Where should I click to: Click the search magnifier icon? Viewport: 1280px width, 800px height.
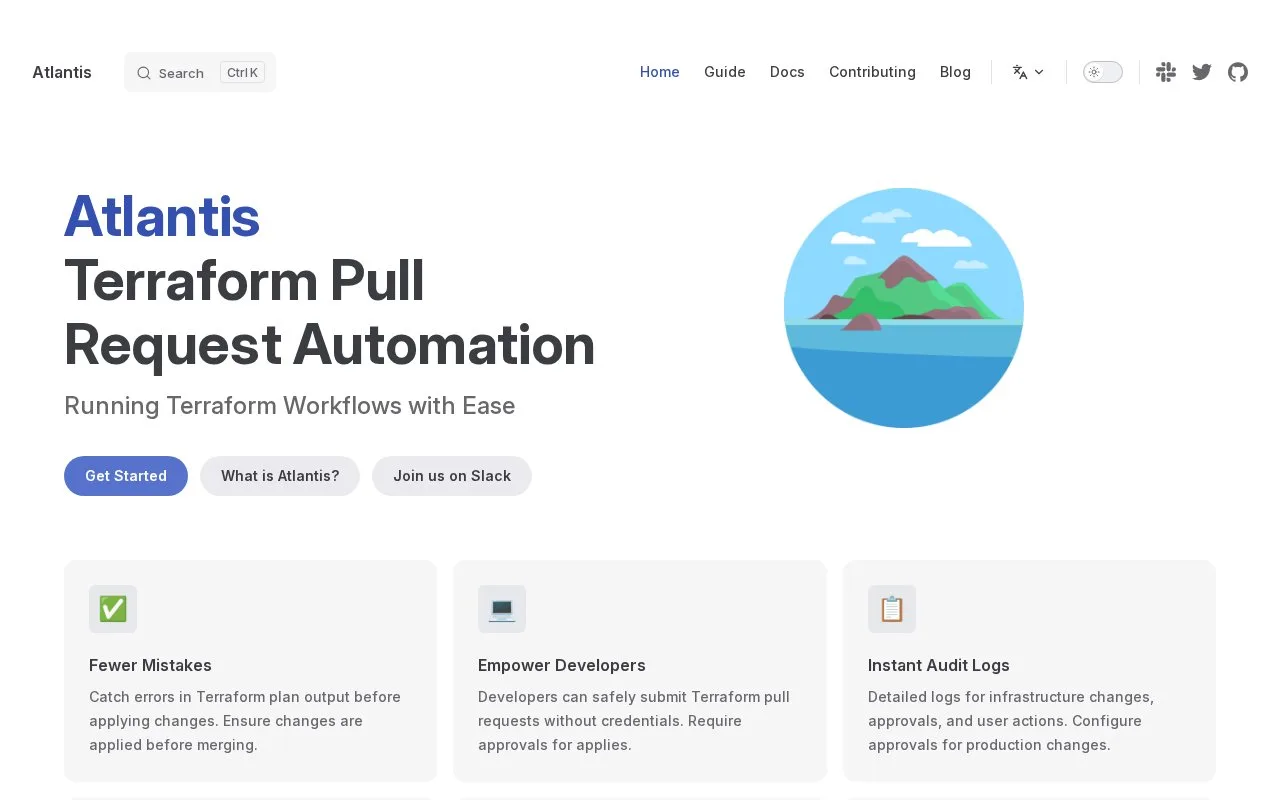144,73
